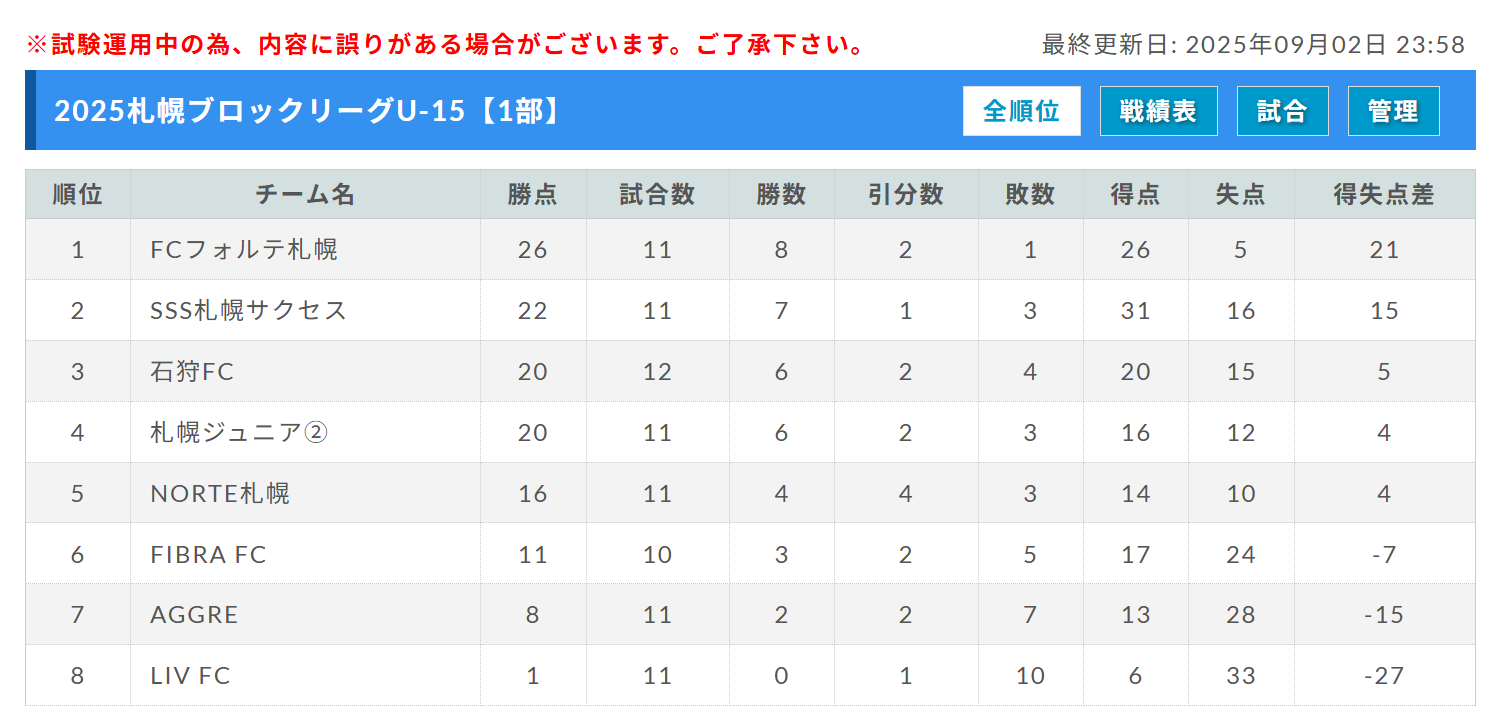Click the 順位 column header
Viewport: 1487px width, 728px height.
[78, 194]
